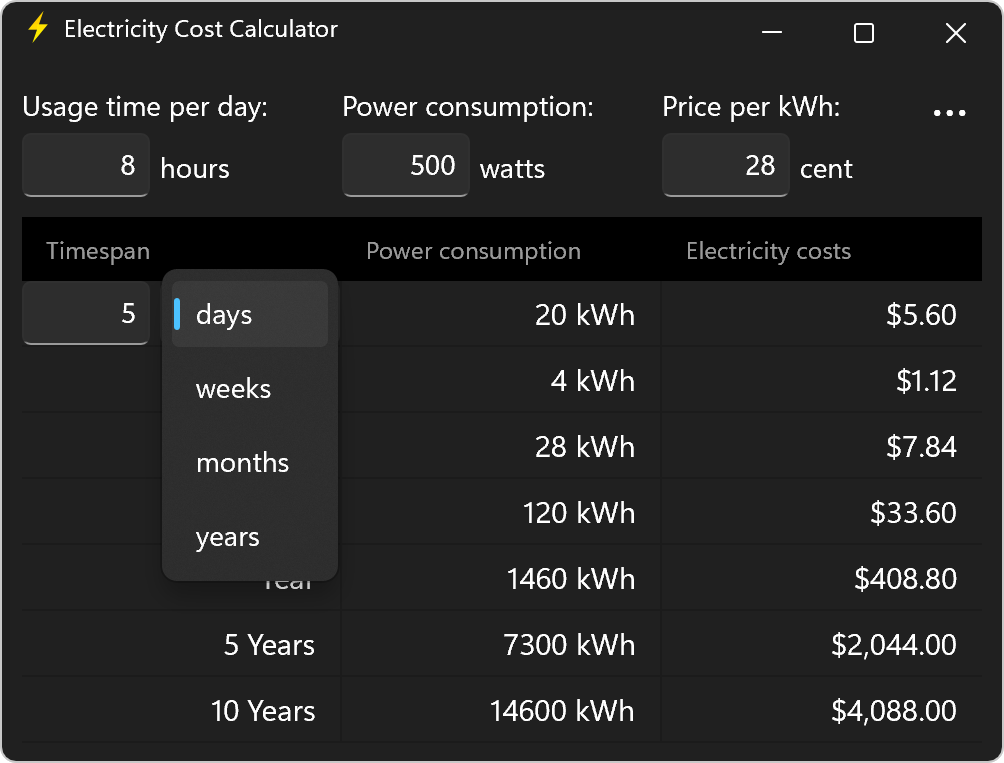Click the Timespan column header
The image size is (1004, 763).
click(x=98, y=251)
